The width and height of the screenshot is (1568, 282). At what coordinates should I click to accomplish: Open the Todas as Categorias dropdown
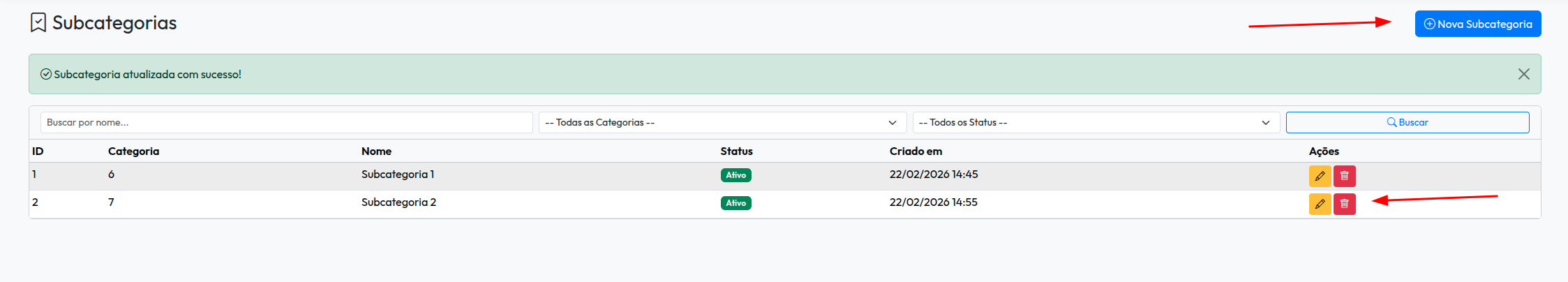tap(722, 122)
